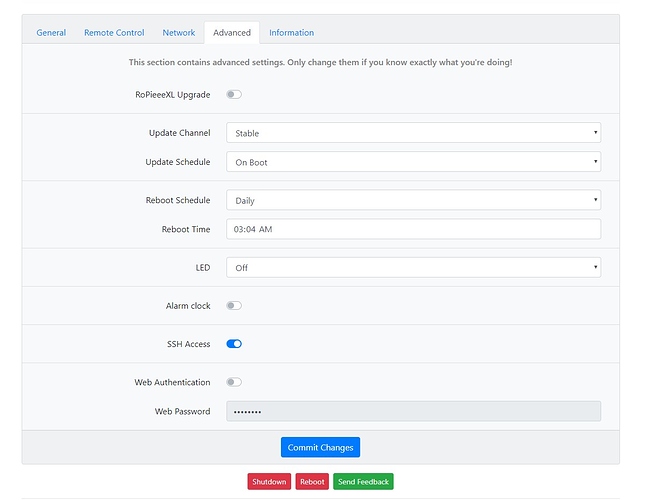
Task: Select the Advanced tab
Action: [x=231, y=33]
